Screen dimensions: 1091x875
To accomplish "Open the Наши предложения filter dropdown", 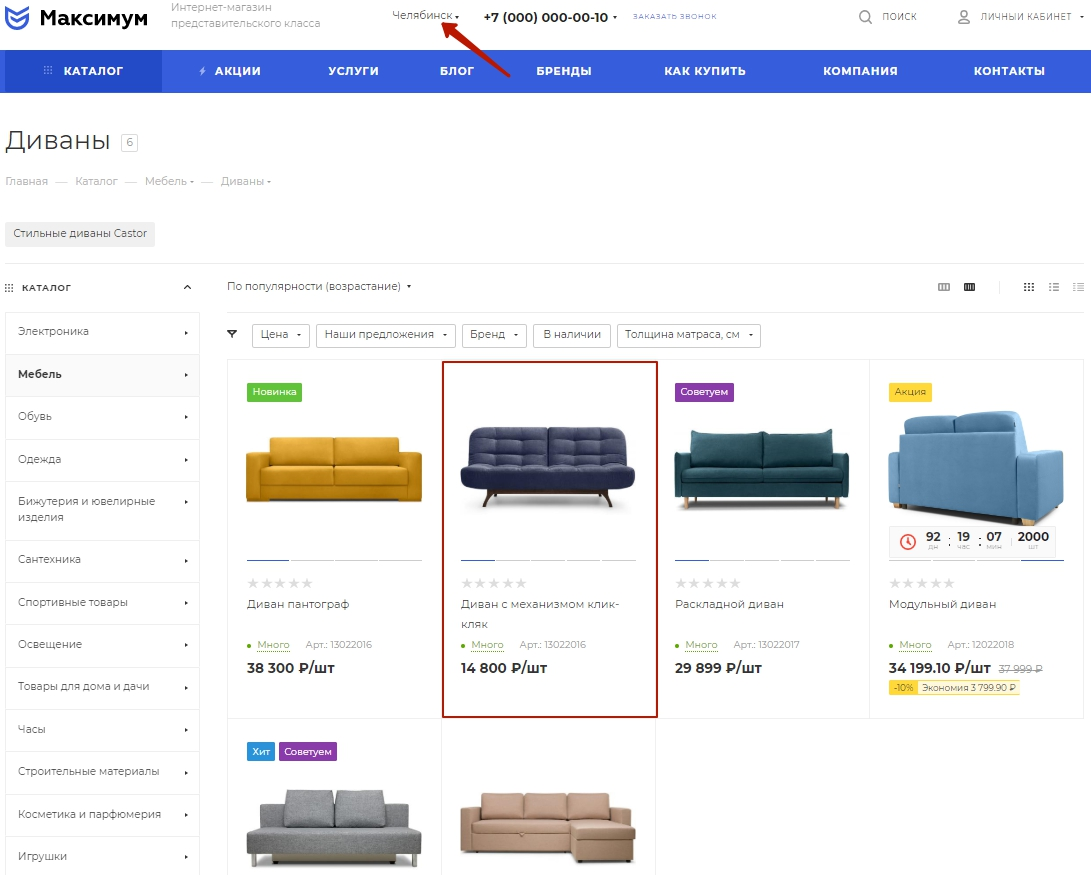I will 385,335.
